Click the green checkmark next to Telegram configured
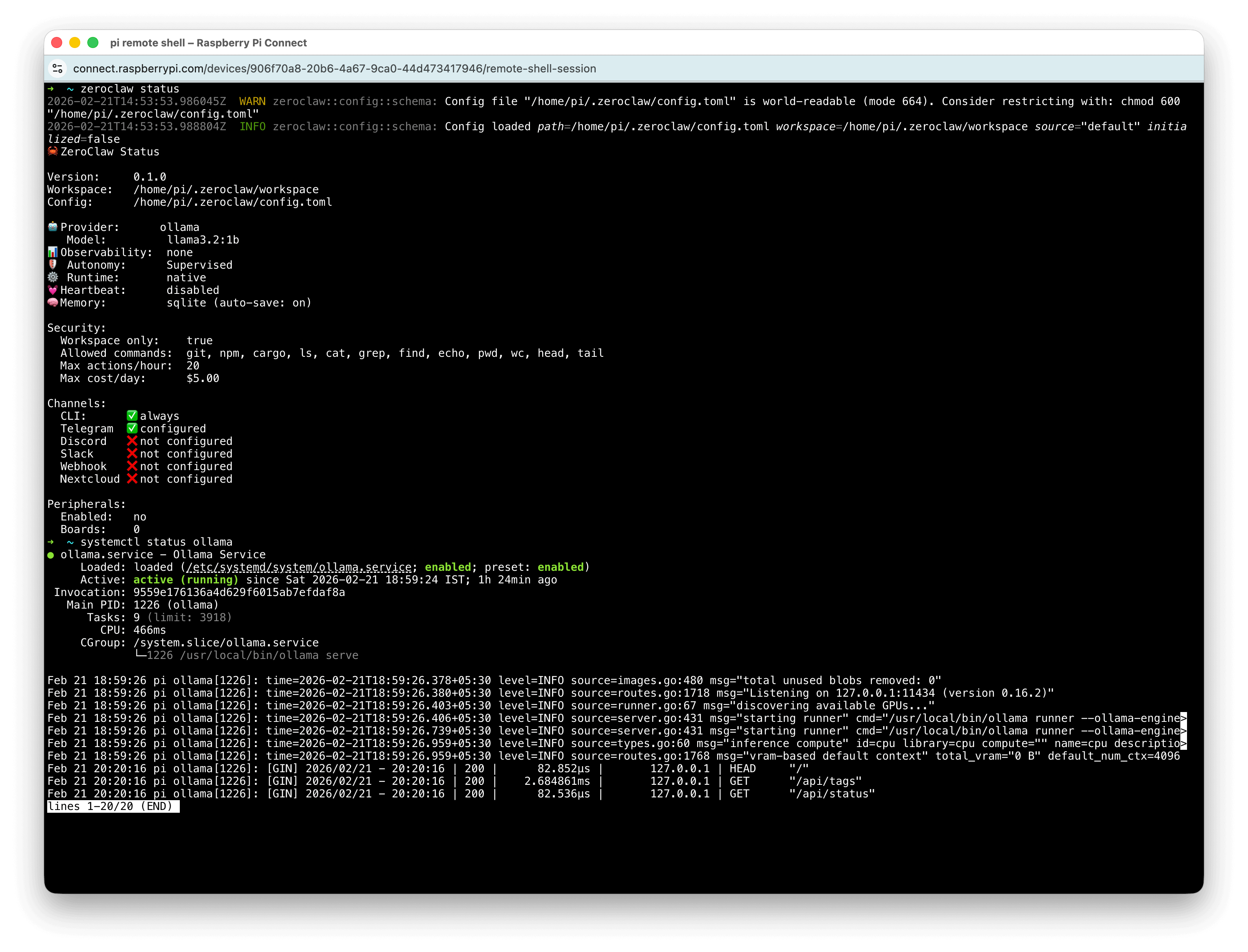 click(x=132, y=428)
